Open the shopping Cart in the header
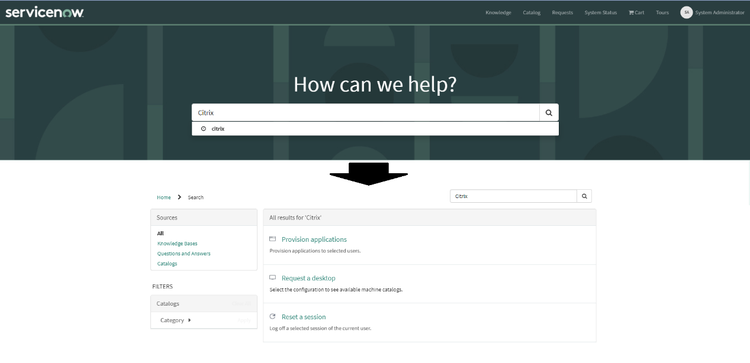750x363 pixels. 636,12
